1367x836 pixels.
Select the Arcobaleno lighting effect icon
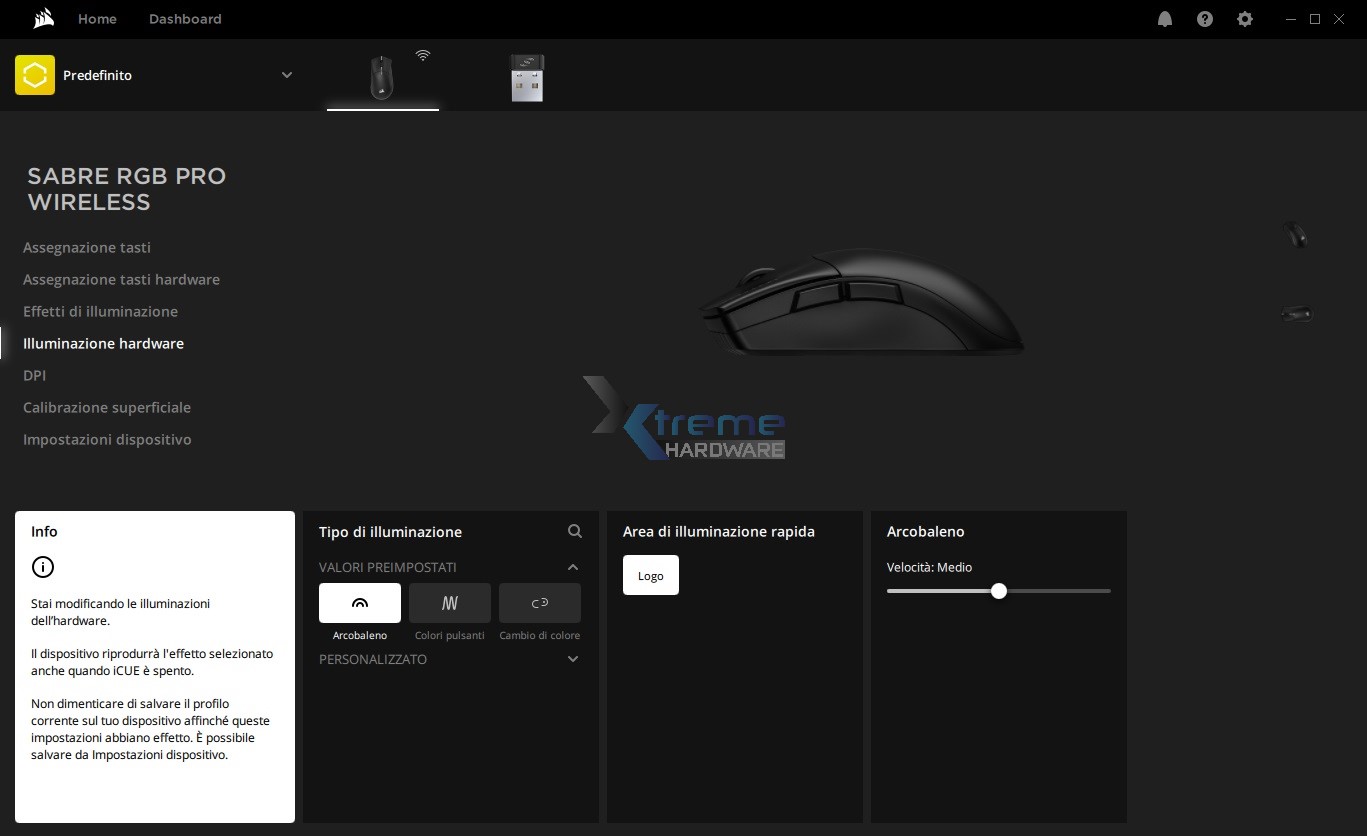click(359, 603)
